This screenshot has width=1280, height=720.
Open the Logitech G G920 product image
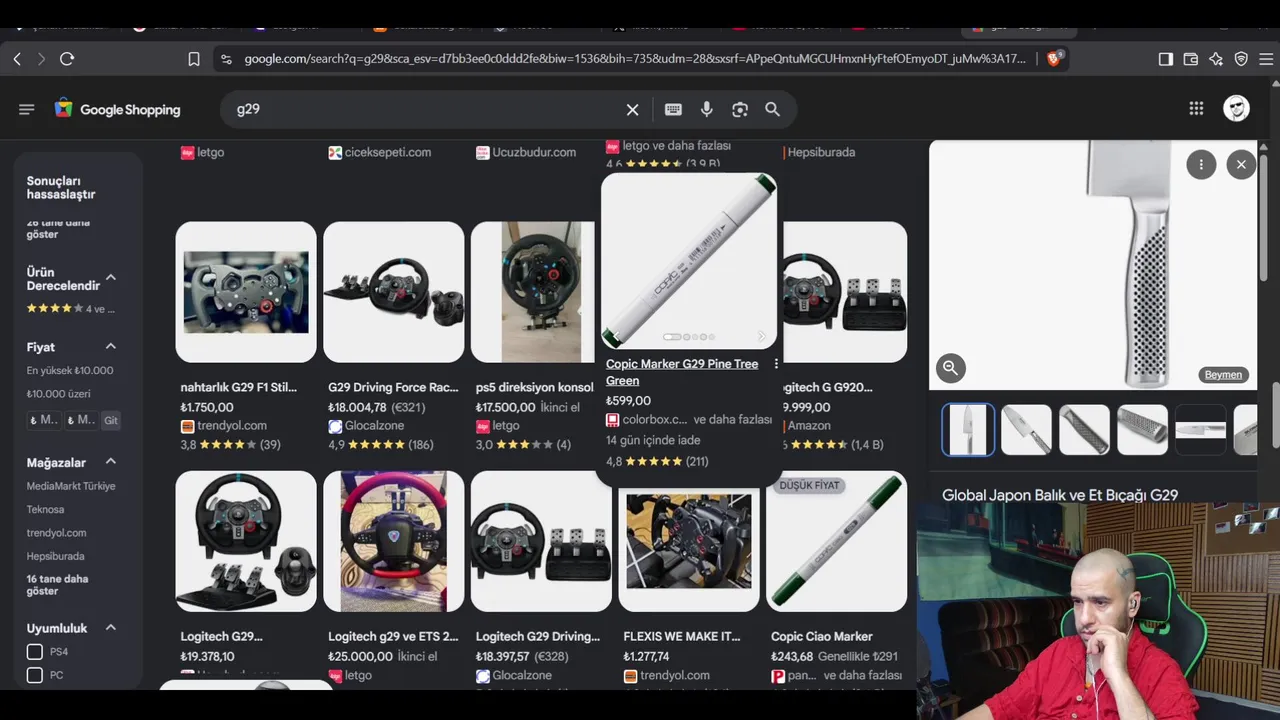845,292
